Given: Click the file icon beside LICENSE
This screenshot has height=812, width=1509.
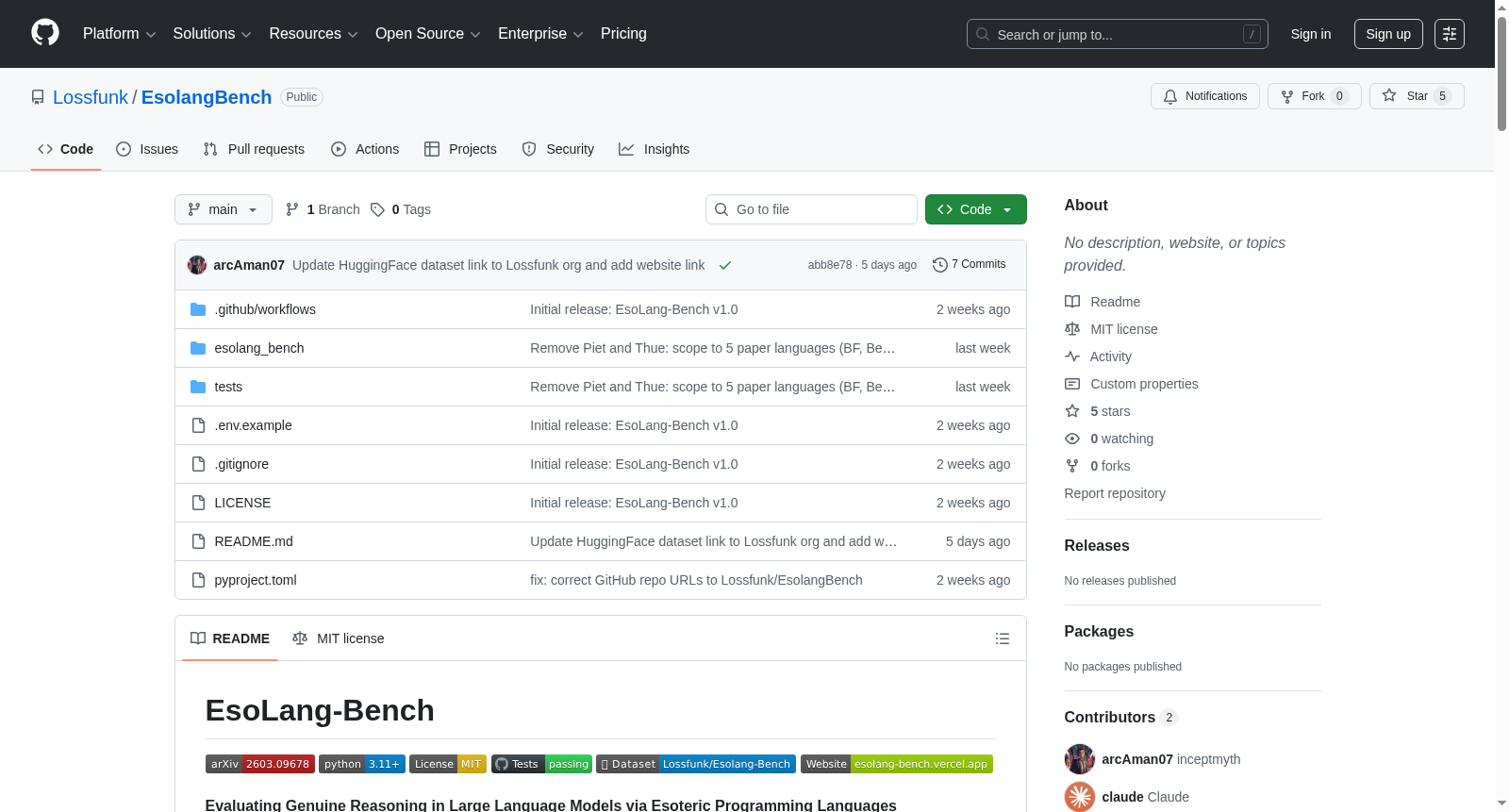Looking at the screenshot, I should point(198,503).
